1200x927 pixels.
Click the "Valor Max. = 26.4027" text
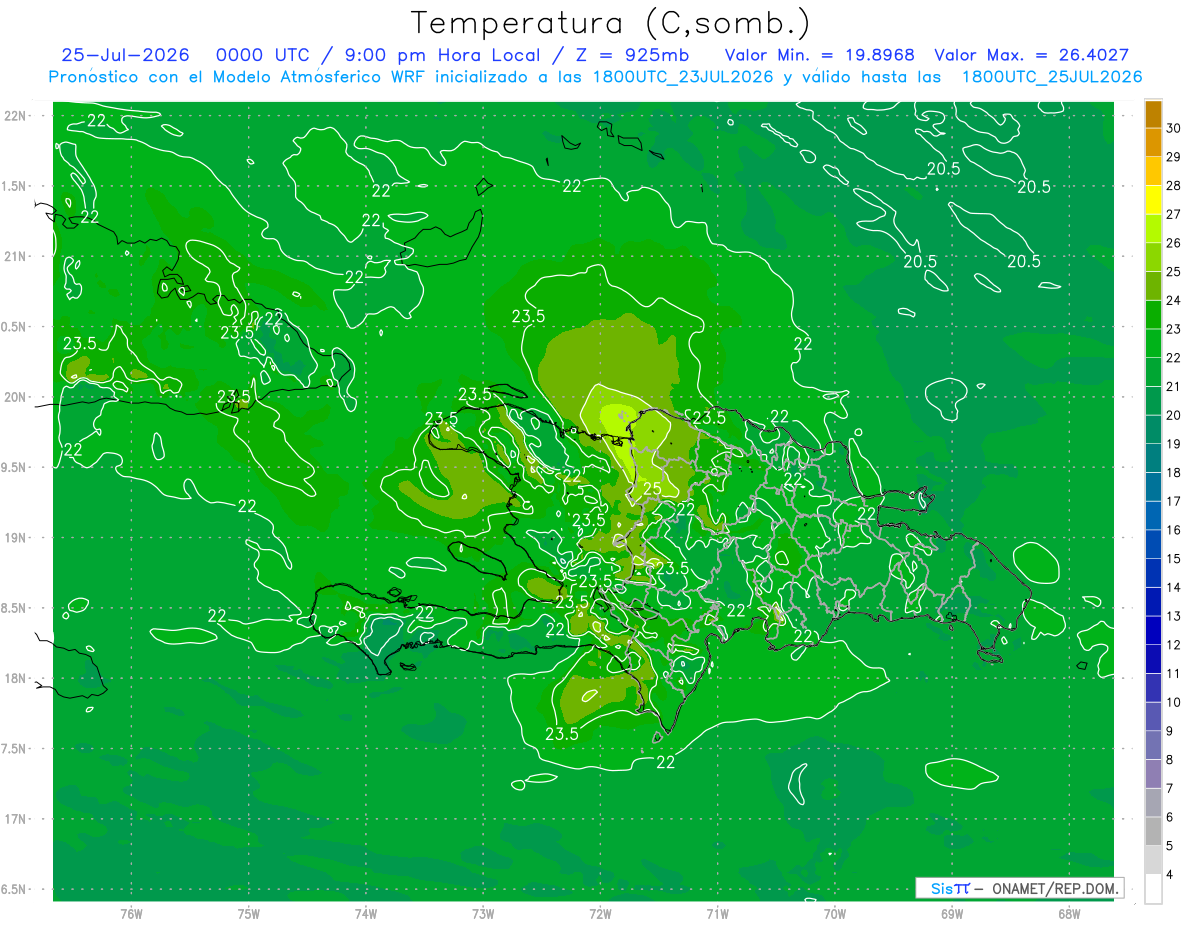1031,55
